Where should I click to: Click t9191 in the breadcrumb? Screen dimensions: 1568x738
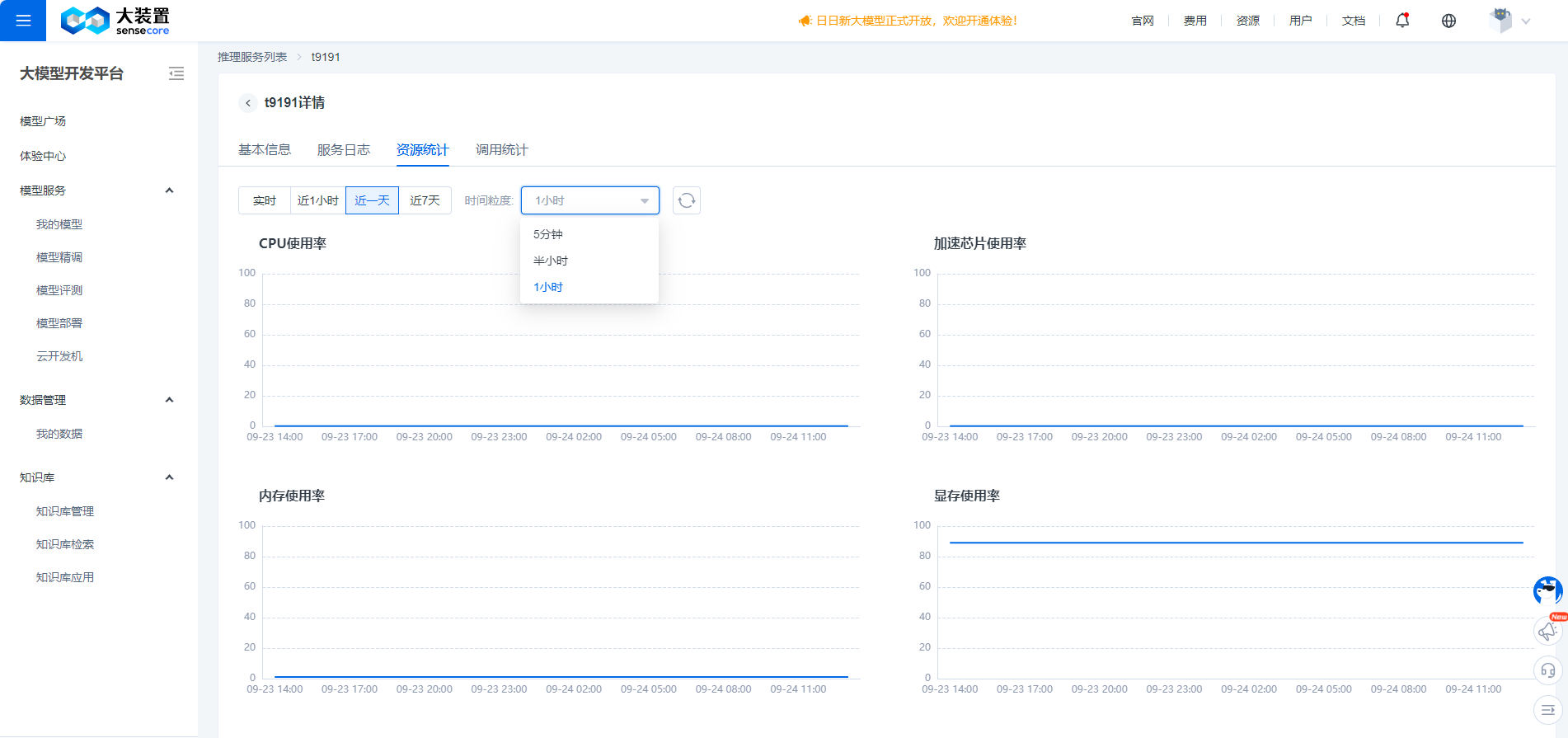[326, 57]
